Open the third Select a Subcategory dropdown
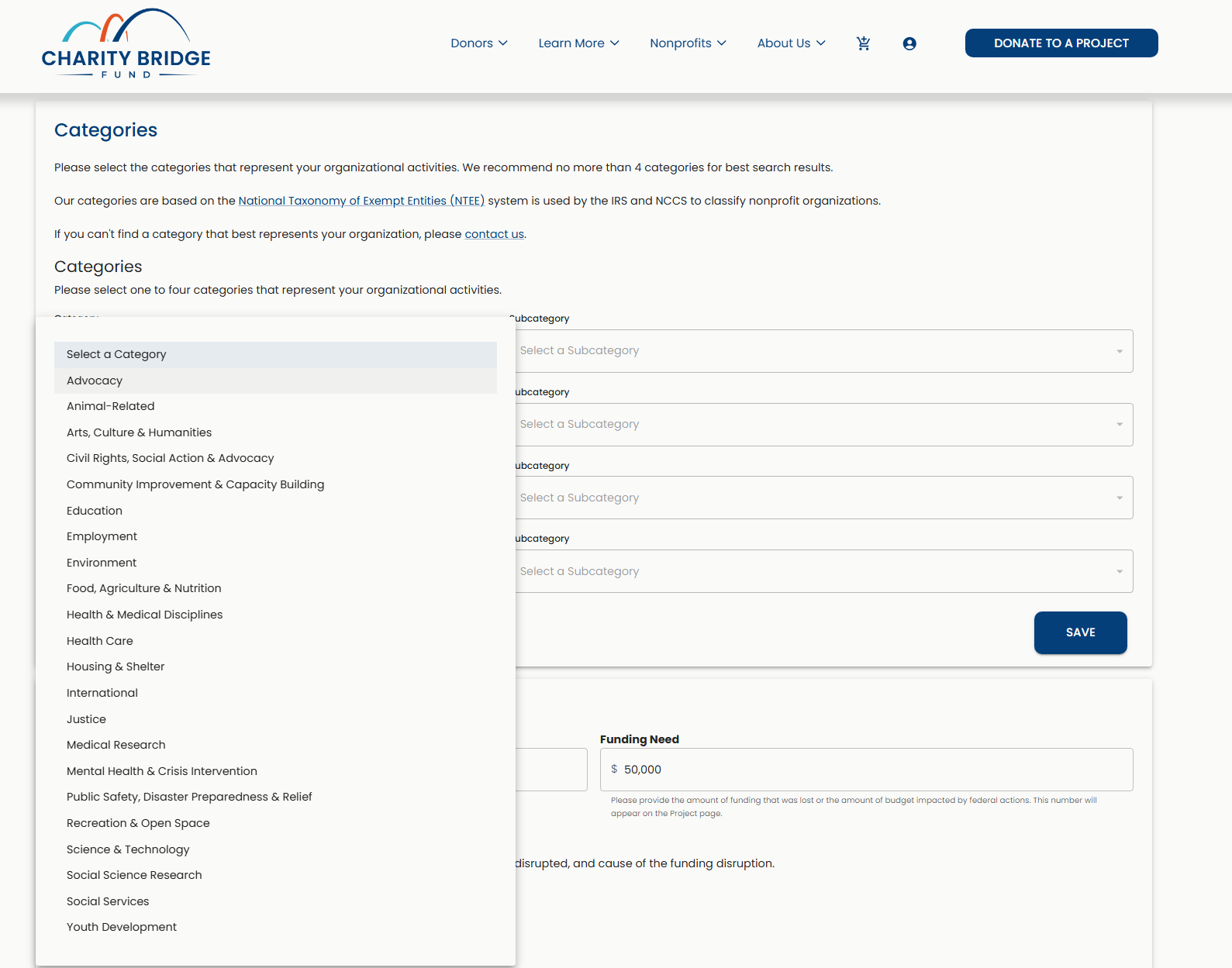1232x968 pixels. (823, 498)
